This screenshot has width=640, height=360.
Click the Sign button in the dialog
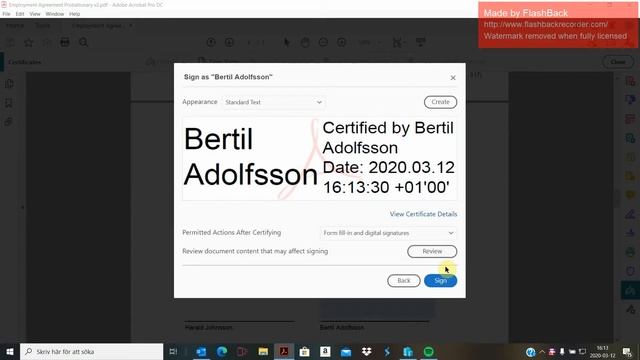click(x=440, y=281)
